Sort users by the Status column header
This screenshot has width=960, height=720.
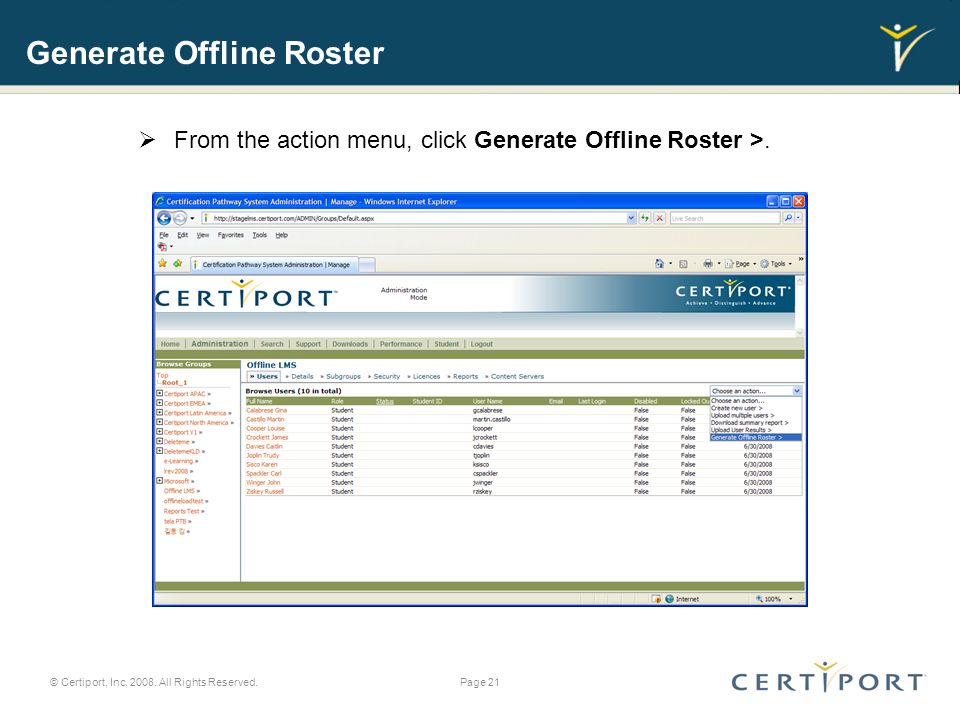click(384, 402)
